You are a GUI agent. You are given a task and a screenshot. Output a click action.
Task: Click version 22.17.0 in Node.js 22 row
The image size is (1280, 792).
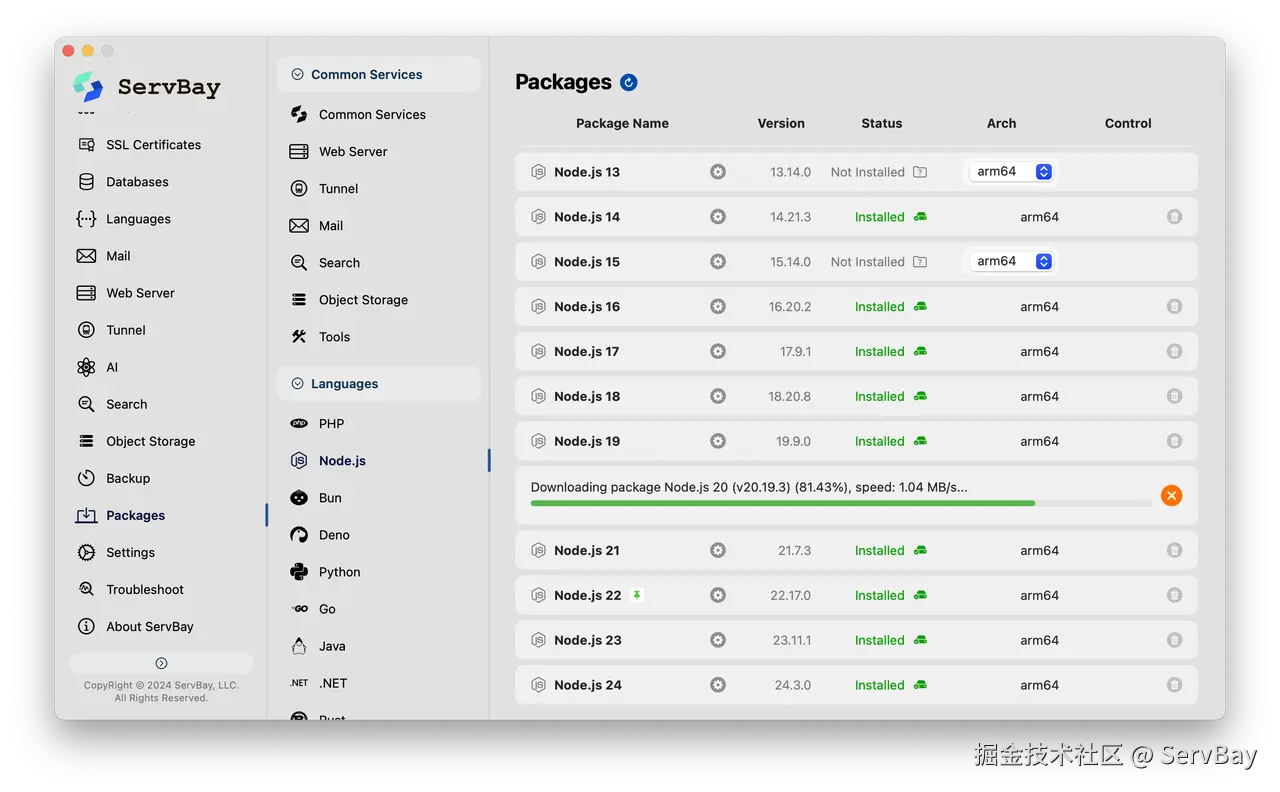(x=790, y=595)
